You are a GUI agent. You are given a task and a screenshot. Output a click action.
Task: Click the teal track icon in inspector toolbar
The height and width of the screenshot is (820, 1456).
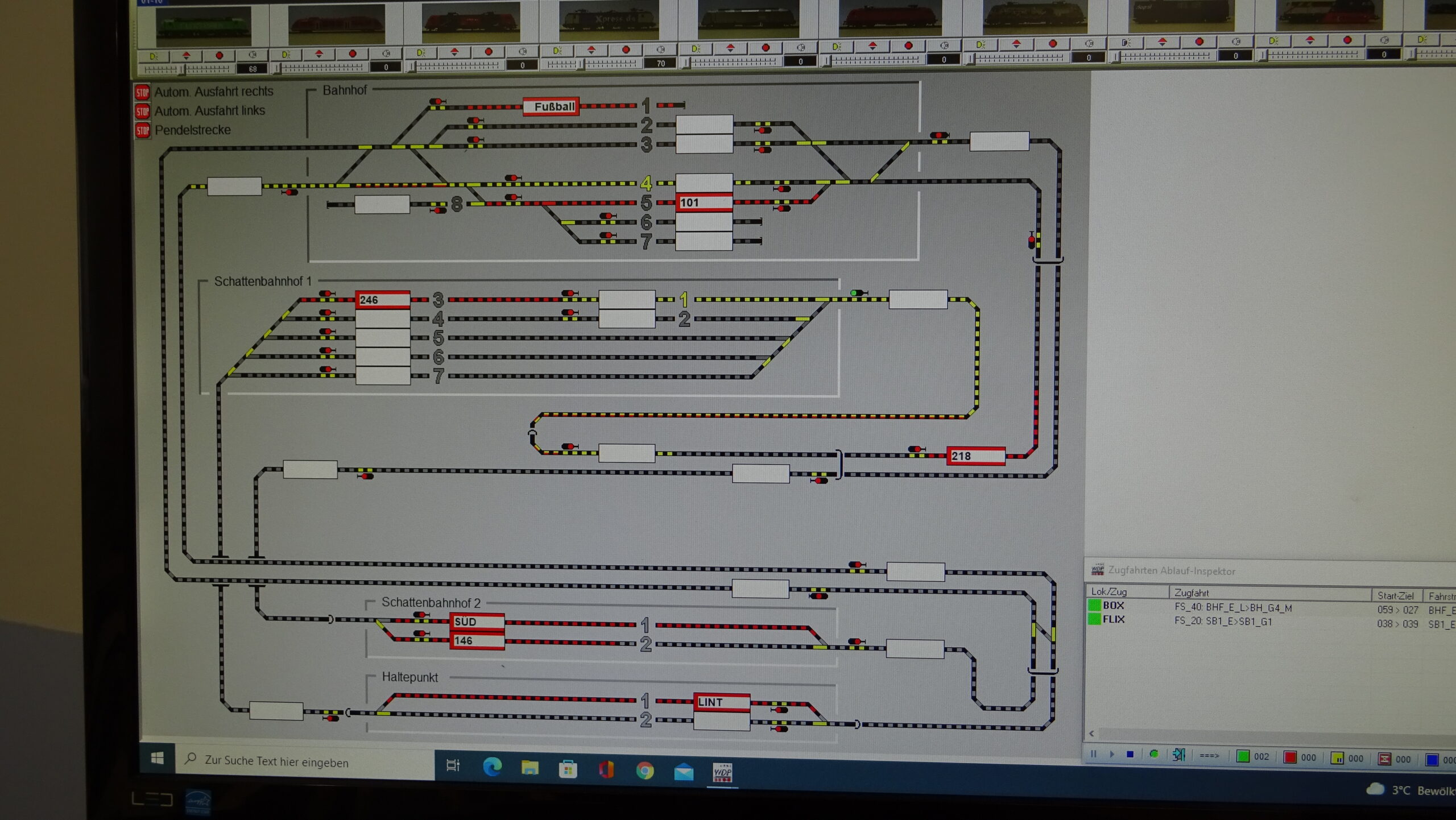pyautogui.click(x=1179, y=755)
